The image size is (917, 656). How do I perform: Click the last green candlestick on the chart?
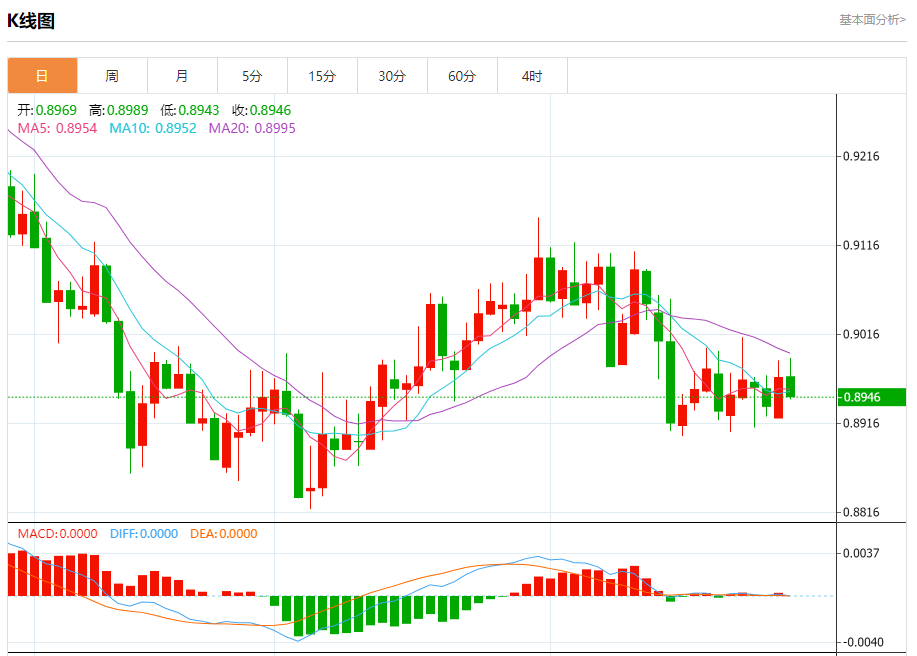click(x=791, y=387)
